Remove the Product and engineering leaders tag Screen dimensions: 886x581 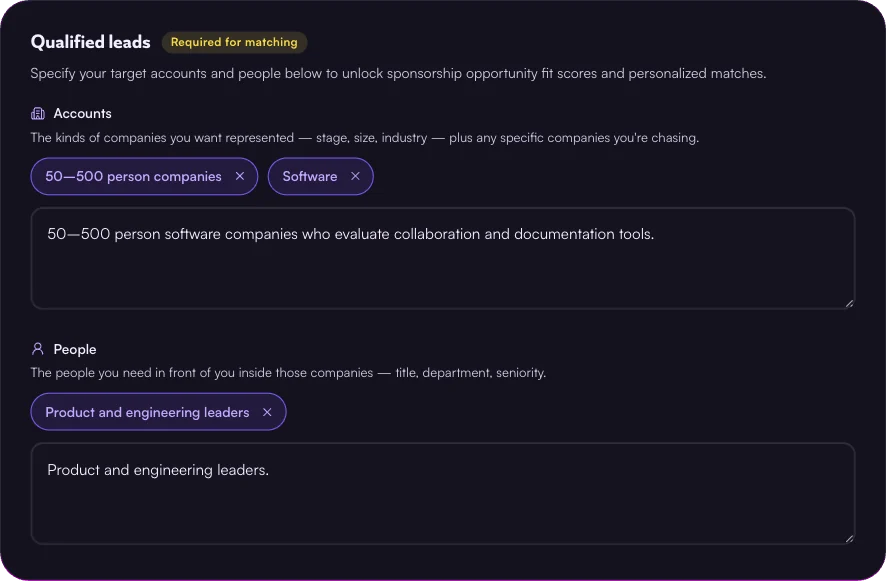click(267, 412)
